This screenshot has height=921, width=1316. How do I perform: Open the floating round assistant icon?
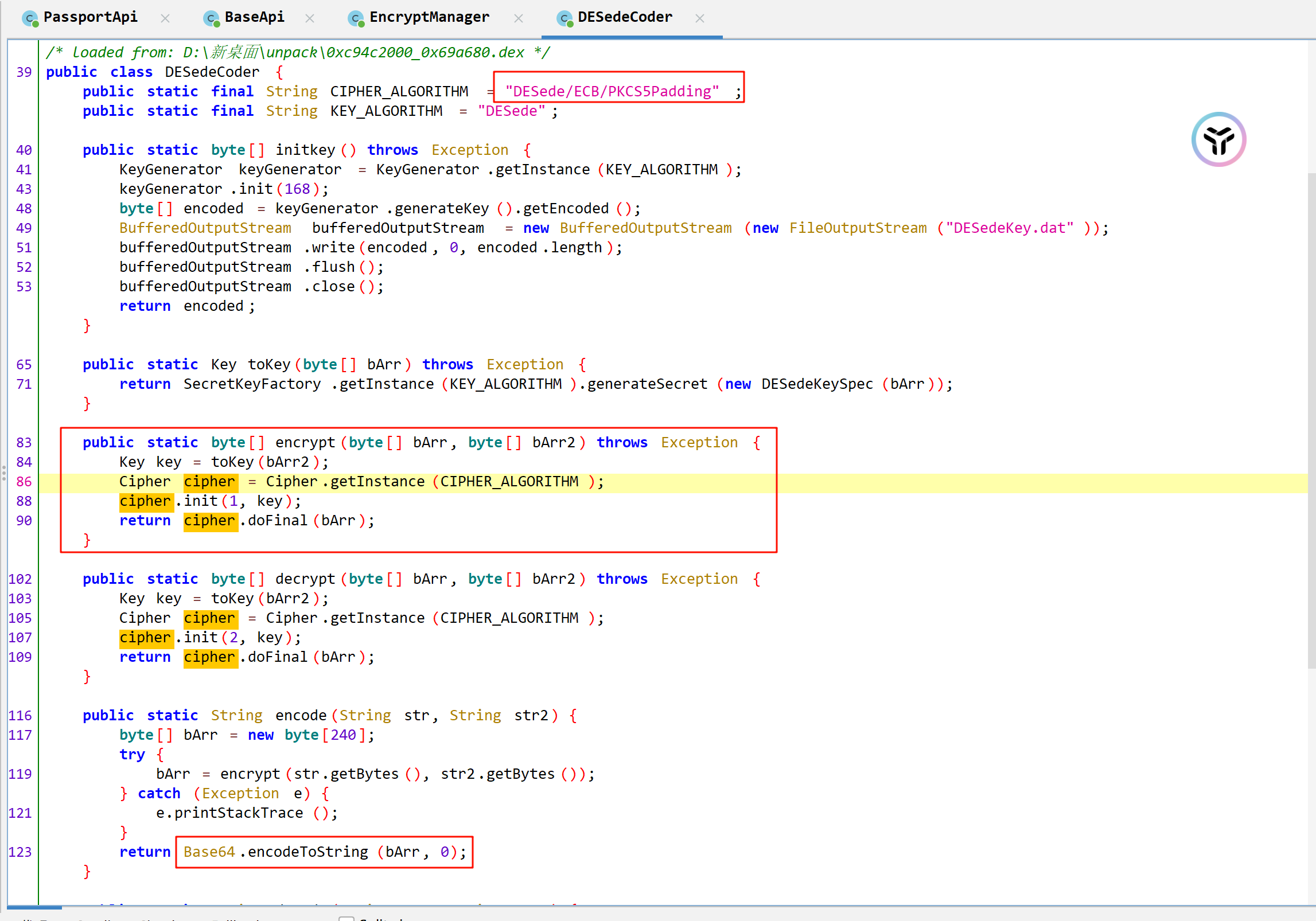tap(1218, 139)
